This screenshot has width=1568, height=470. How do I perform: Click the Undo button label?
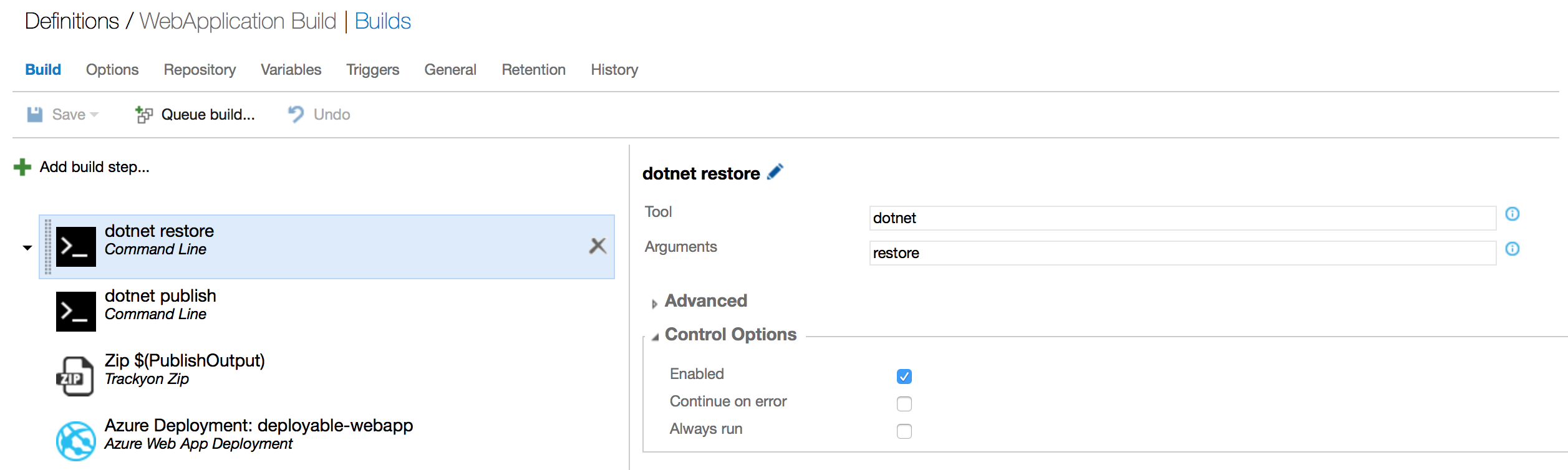(x=332, y=115)
